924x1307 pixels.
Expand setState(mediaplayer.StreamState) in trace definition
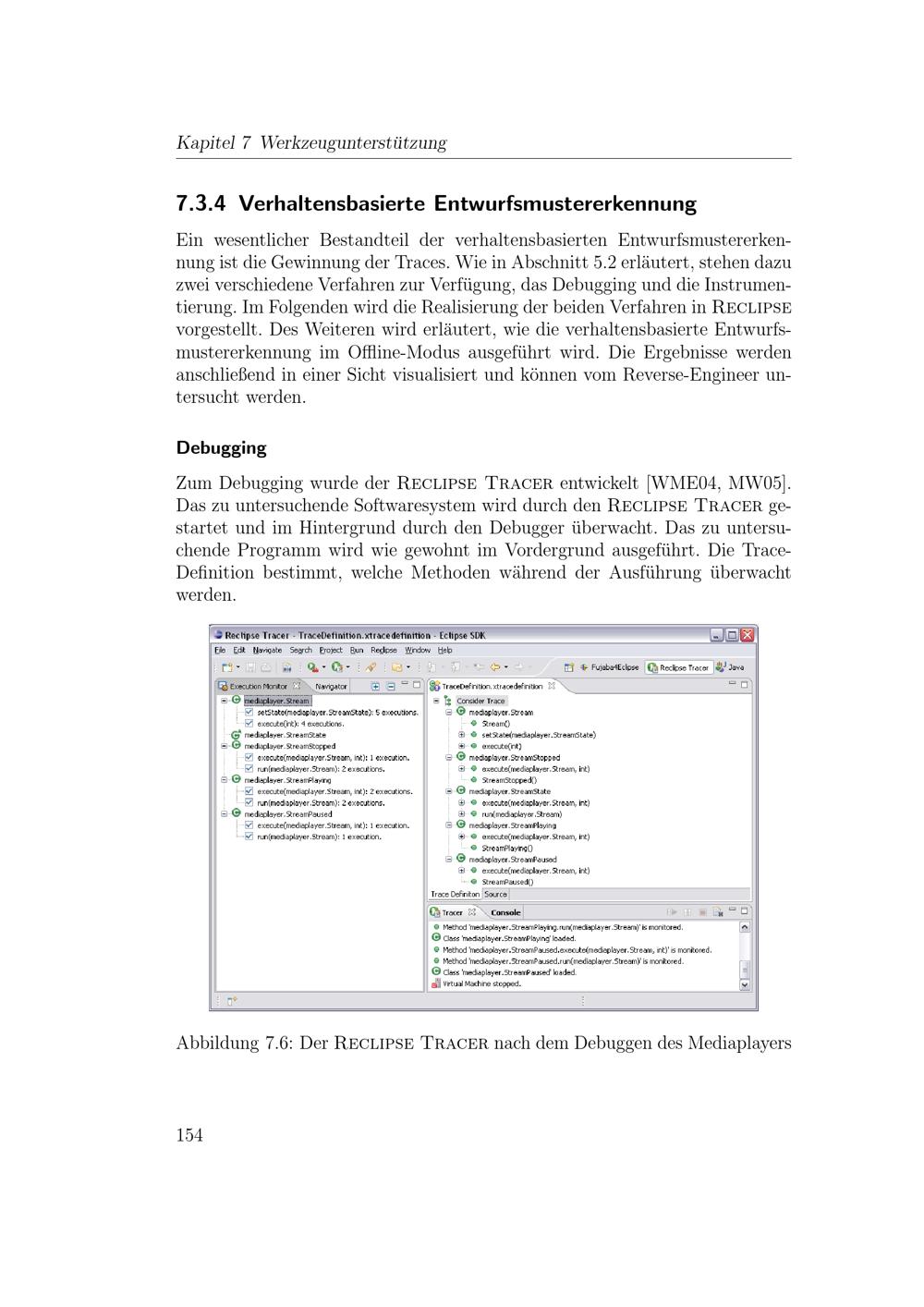tap(461, 735)
